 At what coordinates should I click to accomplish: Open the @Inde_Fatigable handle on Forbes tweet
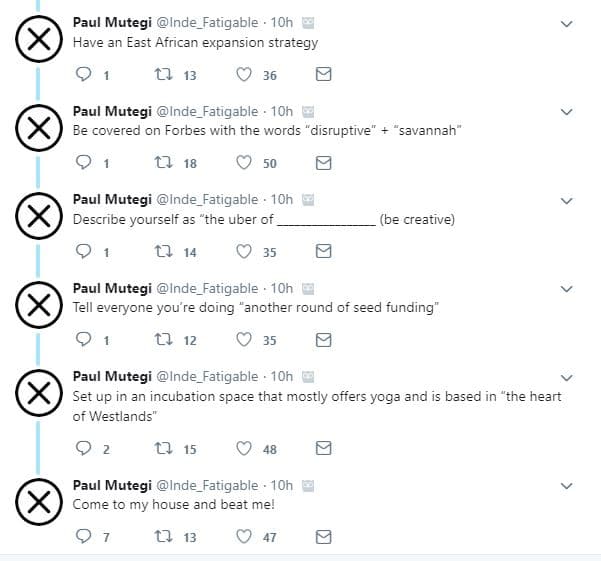[207, 111]
